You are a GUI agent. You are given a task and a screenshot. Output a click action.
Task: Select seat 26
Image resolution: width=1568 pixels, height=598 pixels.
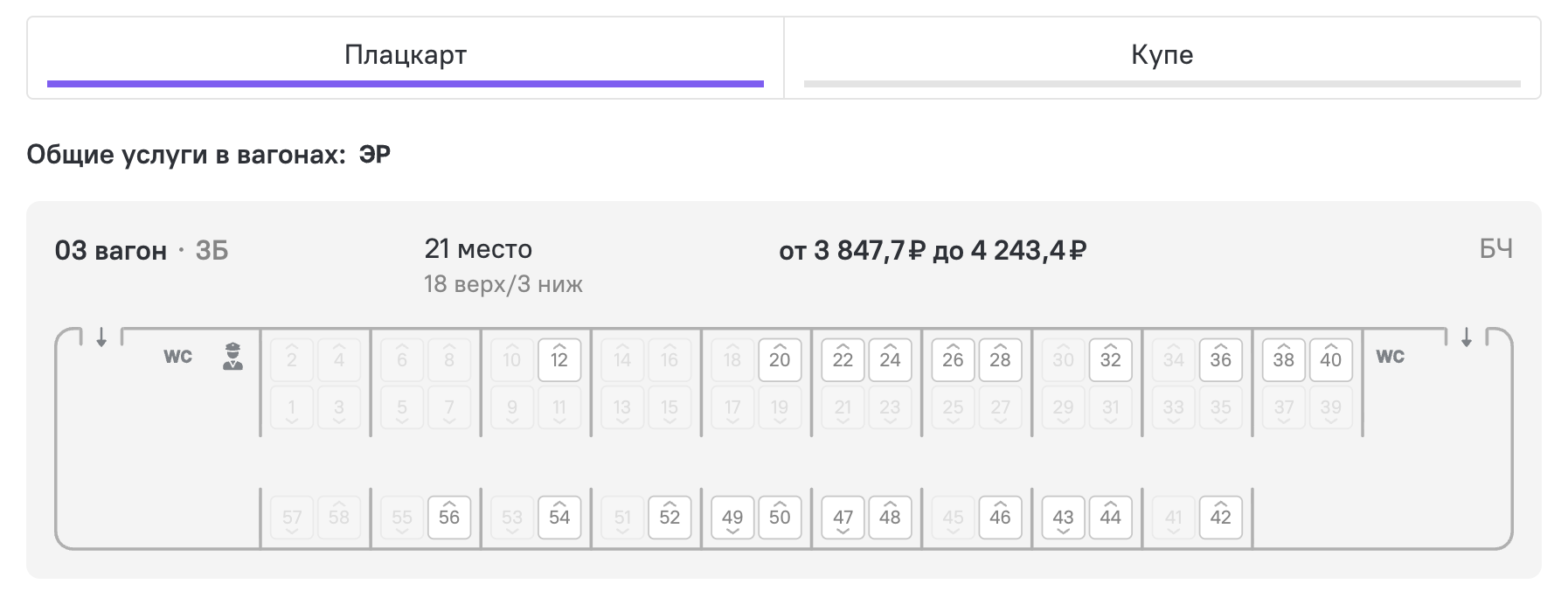(953, 359)
